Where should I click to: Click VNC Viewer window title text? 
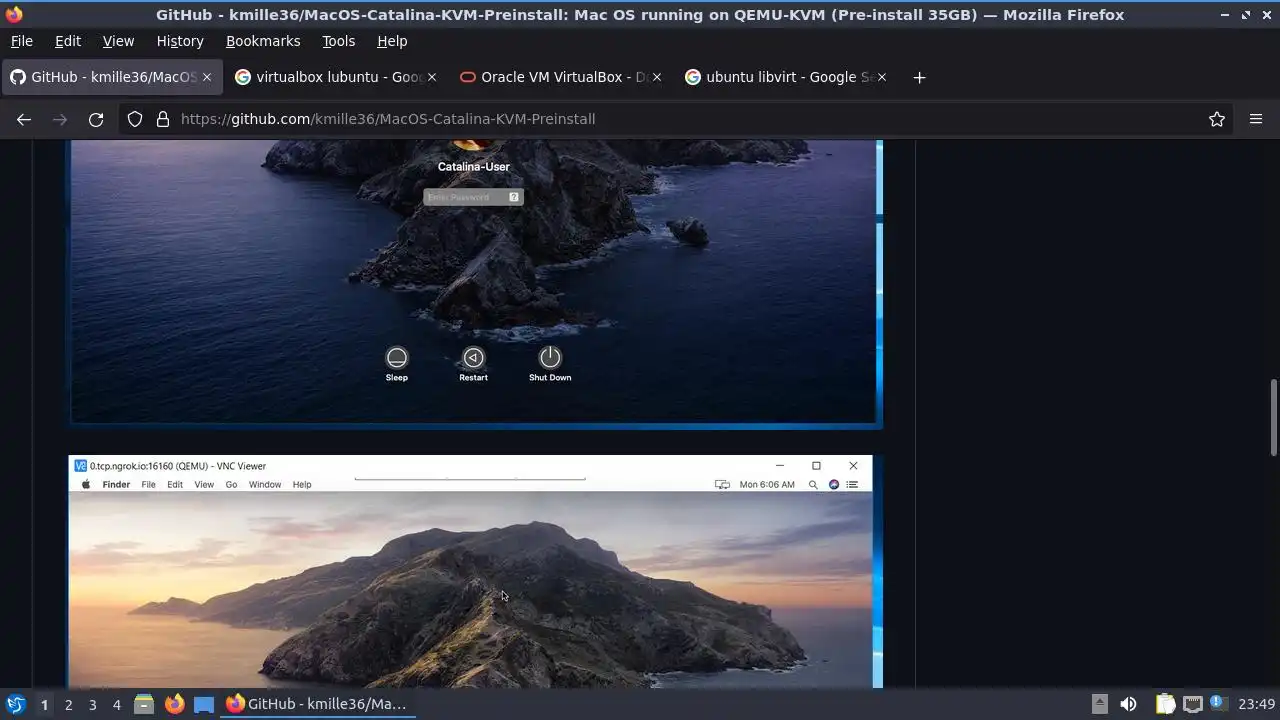point(178,466)
